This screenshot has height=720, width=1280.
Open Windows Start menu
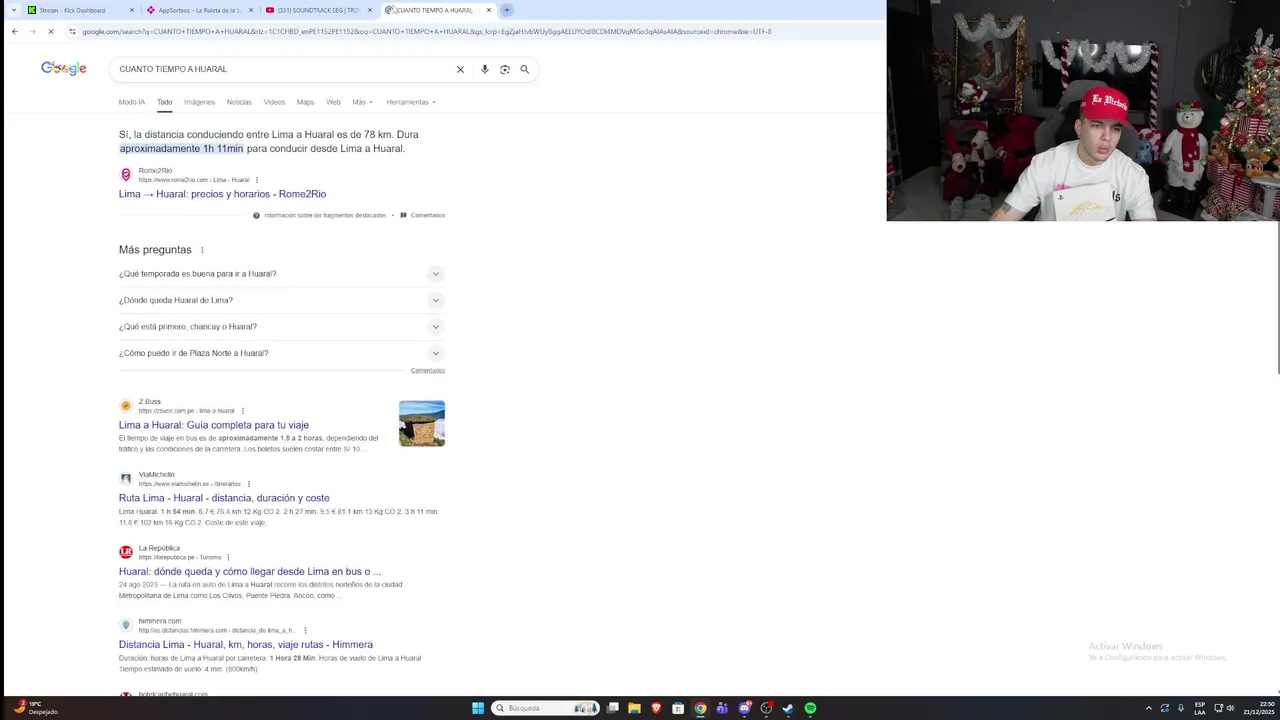click(x=478, y=708)
